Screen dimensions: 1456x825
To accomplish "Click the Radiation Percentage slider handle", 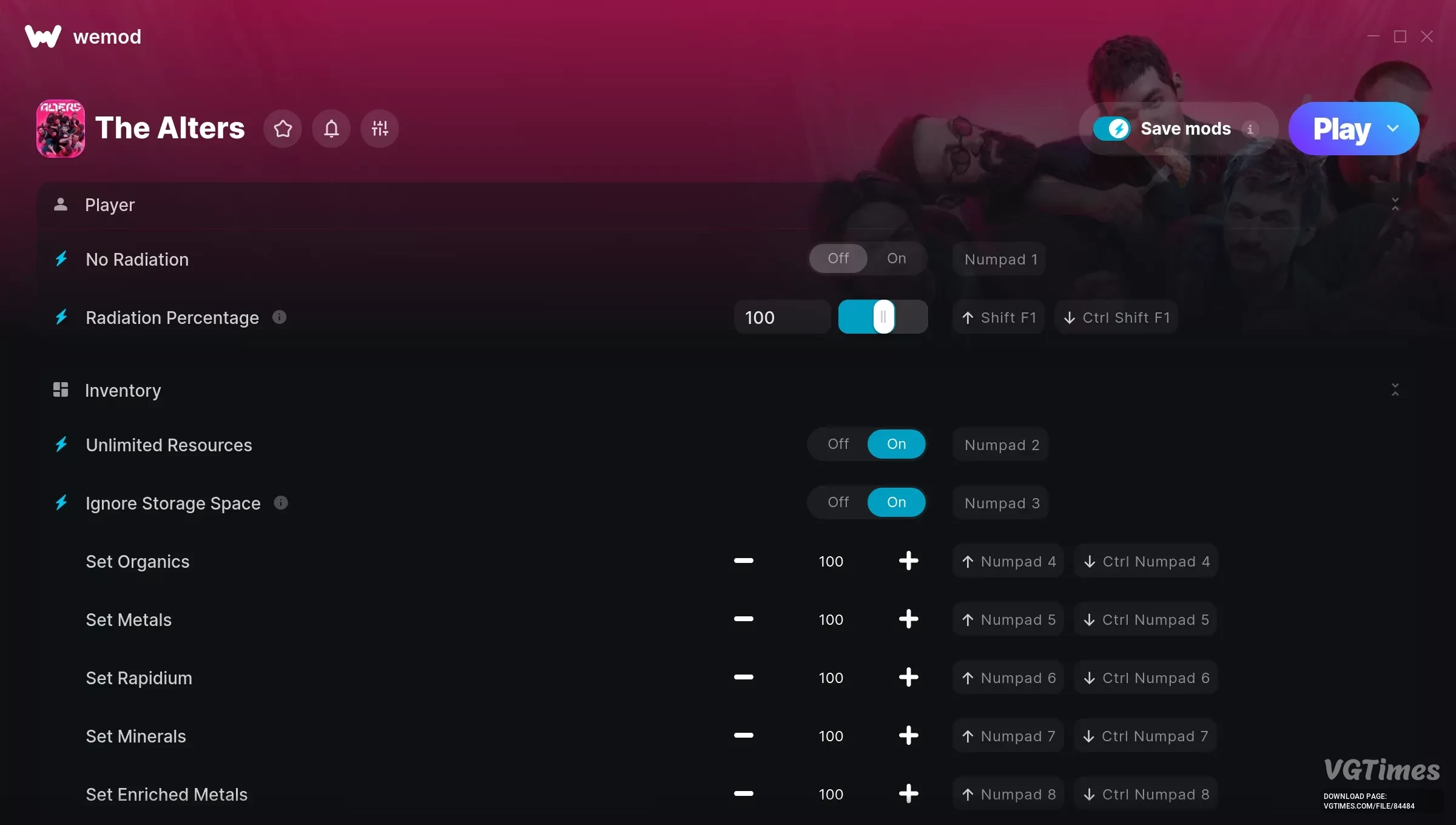I will (883, 317).
